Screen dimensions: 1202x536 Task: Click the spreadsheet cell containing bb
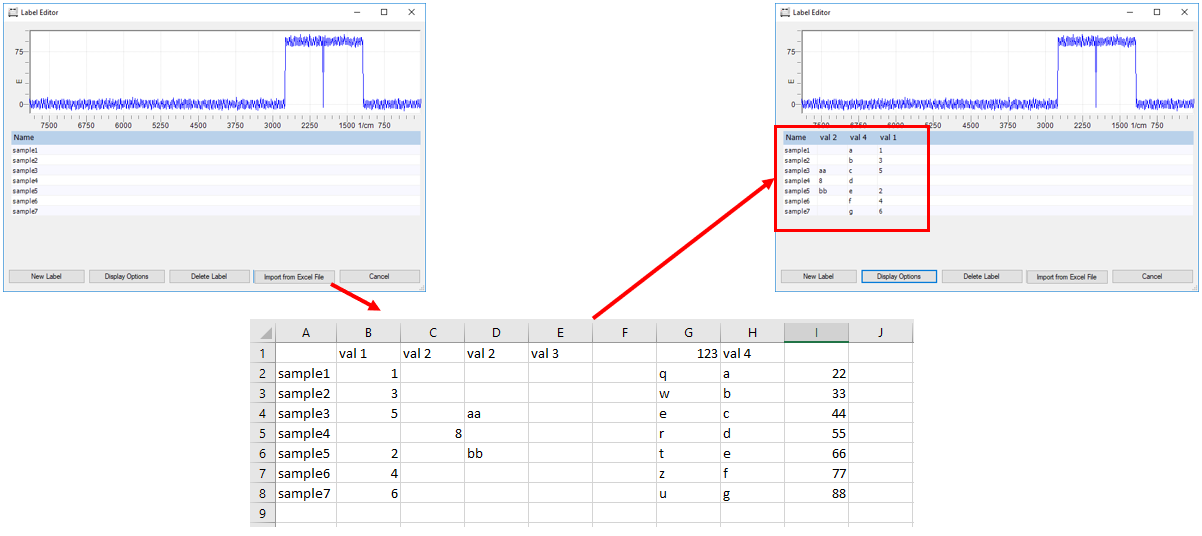(496, 453)
